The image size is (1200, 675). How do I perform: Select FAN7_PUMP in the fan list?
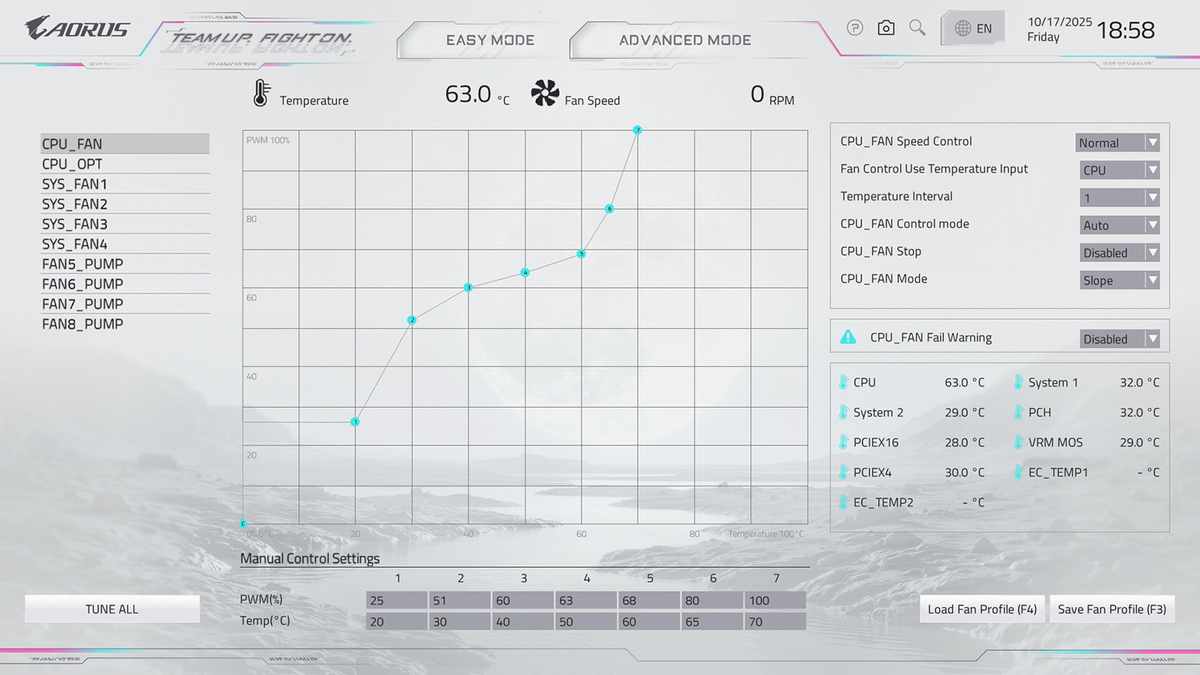(125, 304)
